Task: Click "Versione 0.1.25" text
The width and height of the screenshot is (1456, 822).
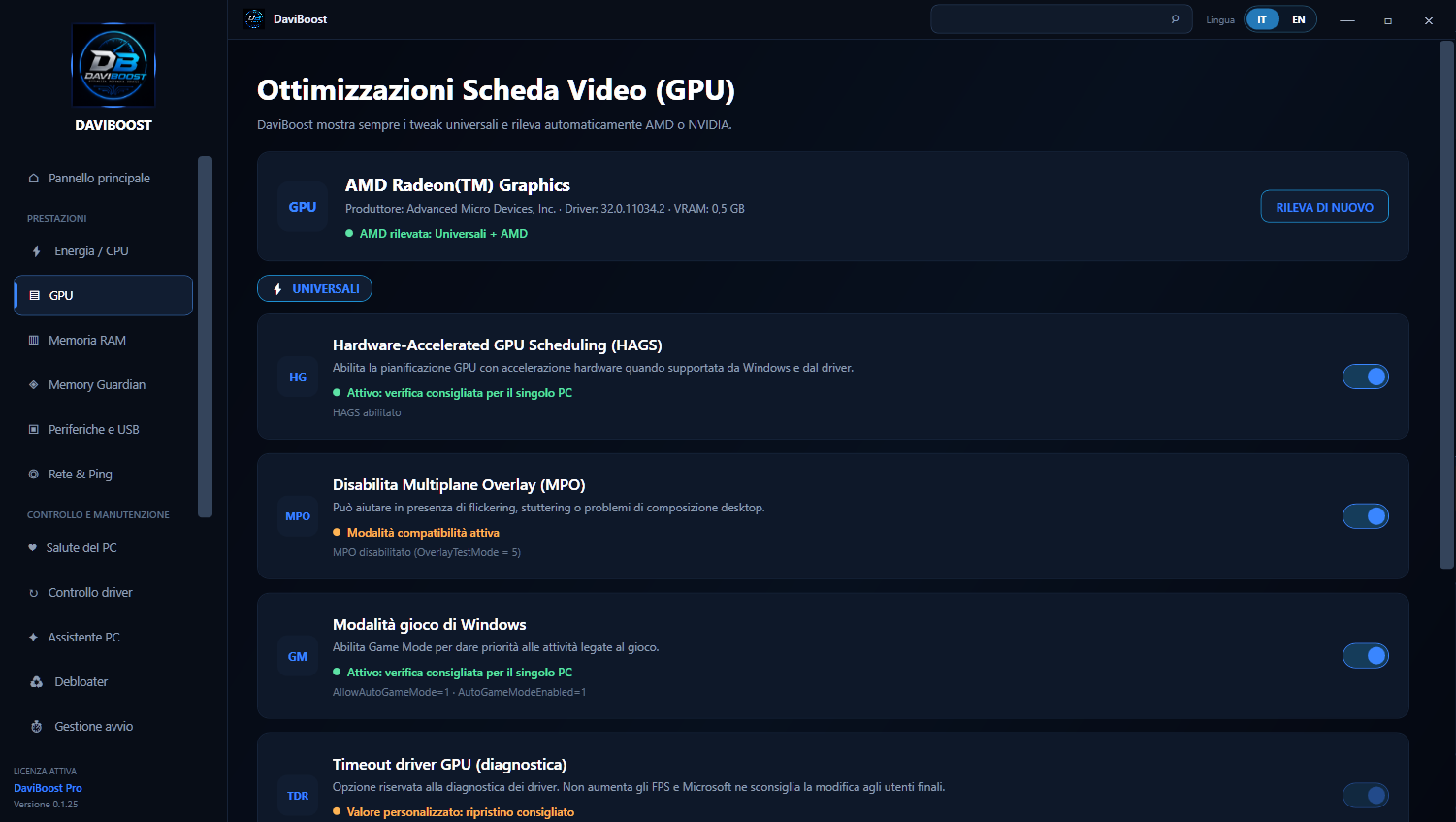Action: pos(46,805)
